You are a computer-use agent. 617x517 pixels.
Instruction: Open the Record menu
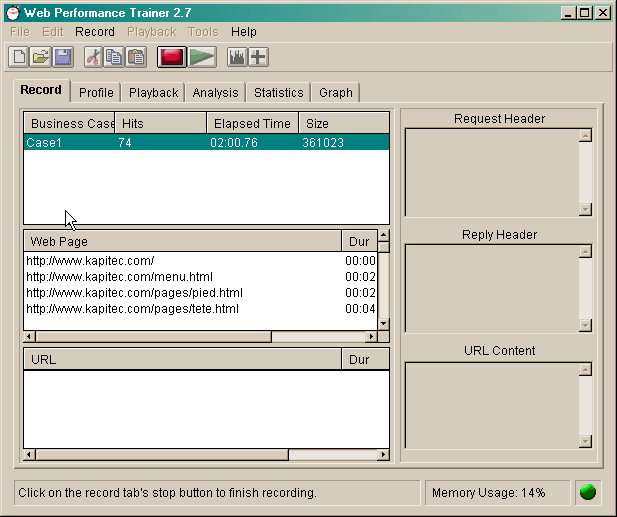95,32
